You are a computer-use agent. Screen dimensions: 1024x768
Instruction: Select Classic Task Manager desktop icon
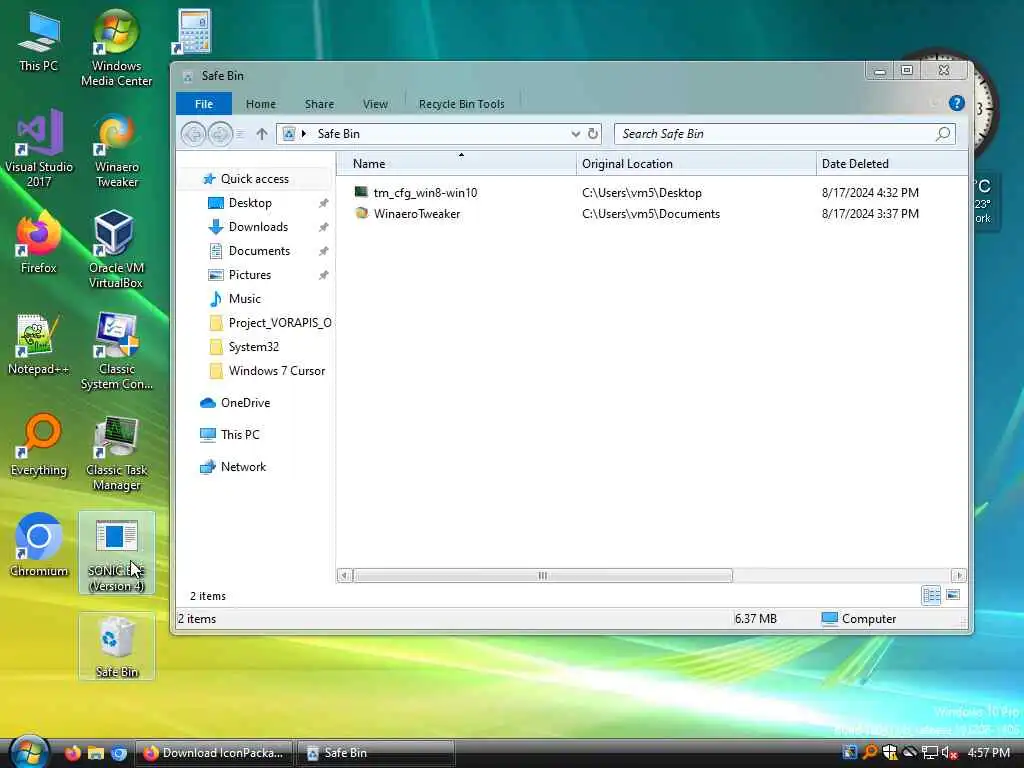116,453
